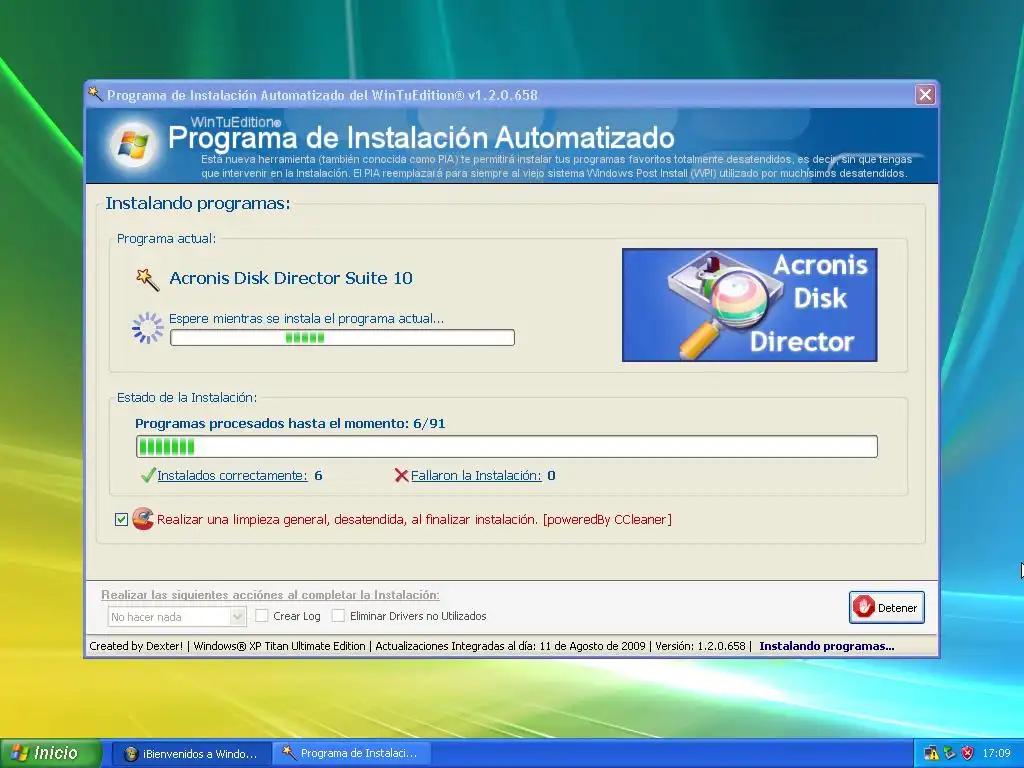Screen dimensions: 1024x768
Task: Click the spinning loading indicator icon
Action: pyautogui.click(x=148, y=328)
